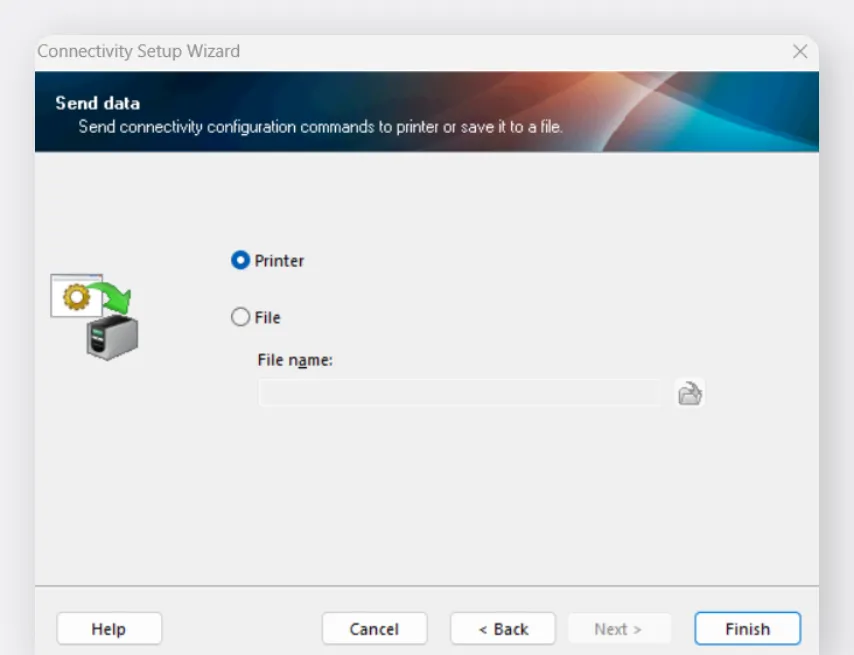The image size is (854, 655).
Task: Click the greyed-out Next button
Action: tap(618, 629)
